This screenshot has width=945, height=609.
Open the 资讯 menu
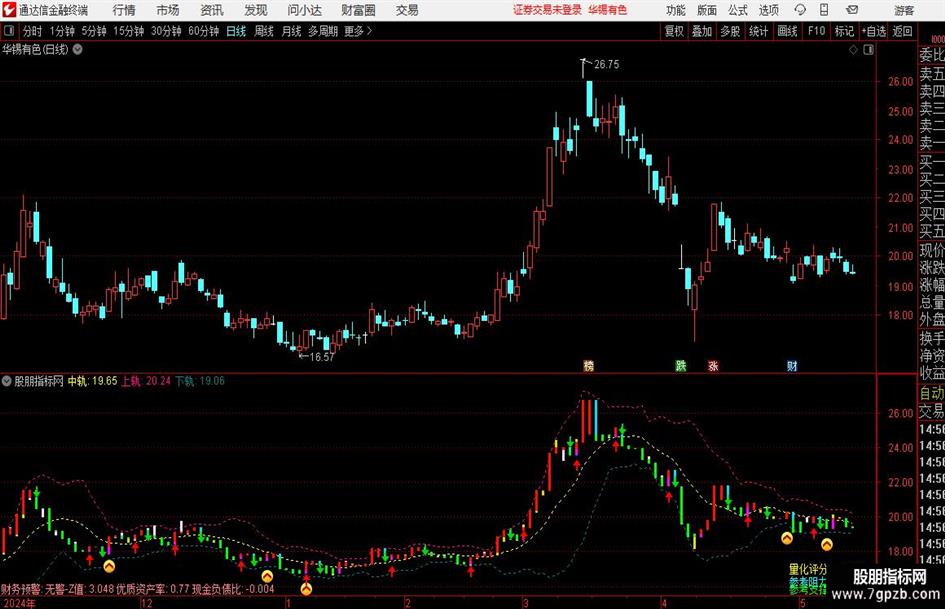click(x=212, y=10)
